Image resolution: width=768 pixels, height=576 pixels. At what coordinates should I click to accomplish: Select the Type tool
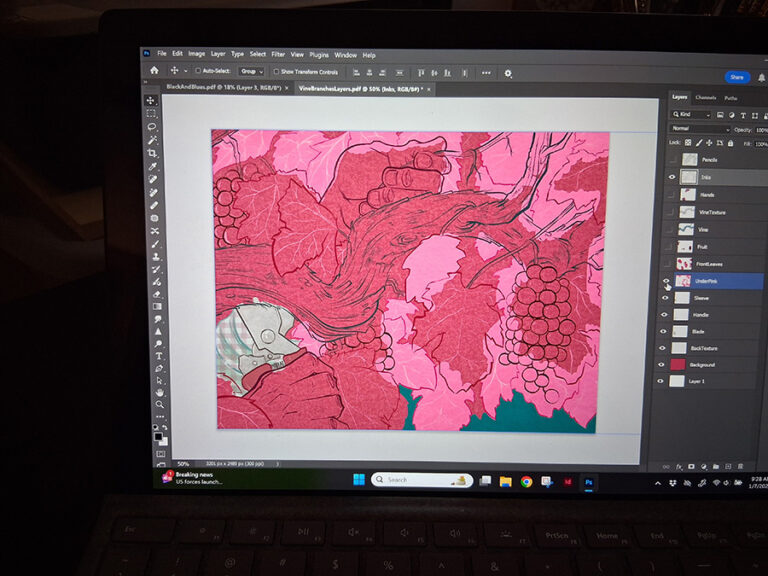tap(159, 356)
